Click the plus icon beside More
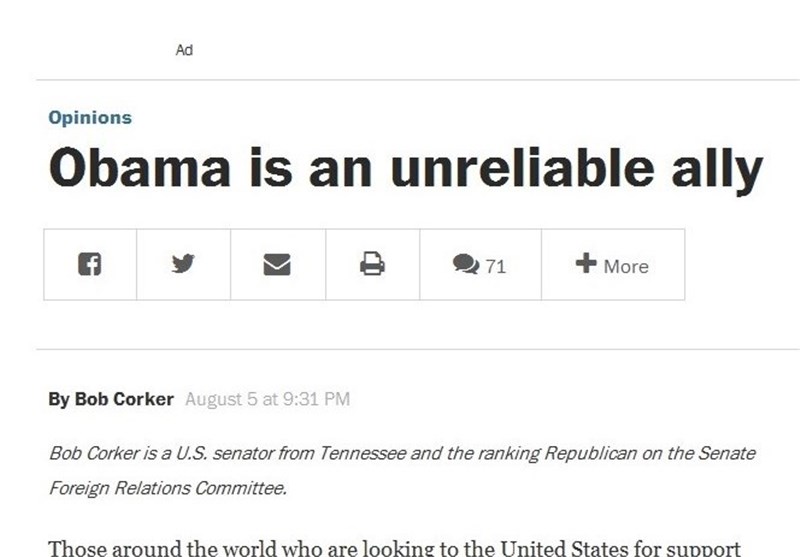800x557 pixels. 586,264
